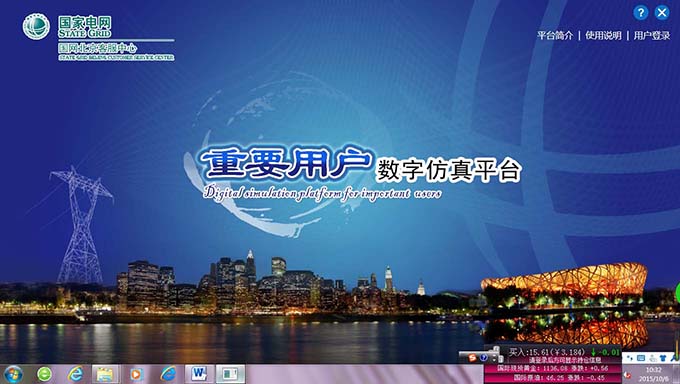Launch the green 360 browser icon
The image size is (680, 384).
44,374
